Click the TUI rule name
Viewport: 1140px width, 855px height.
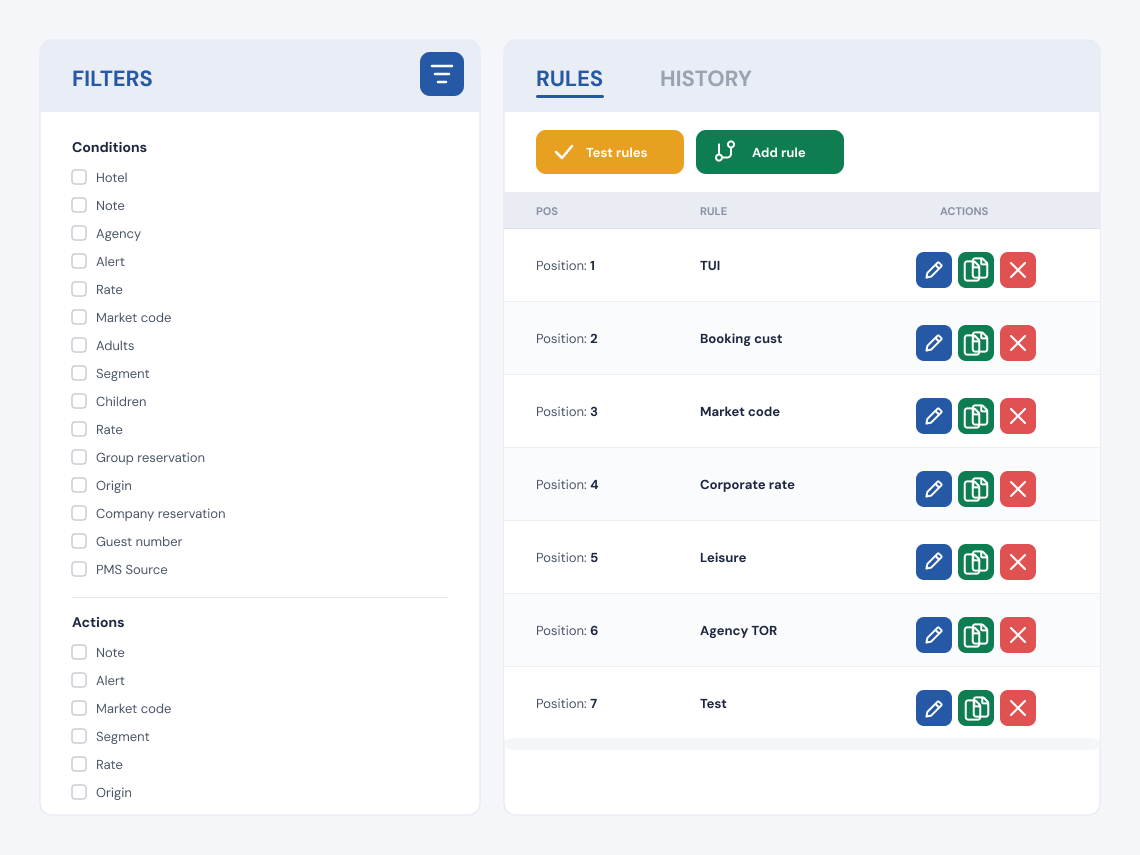(710, 265)
